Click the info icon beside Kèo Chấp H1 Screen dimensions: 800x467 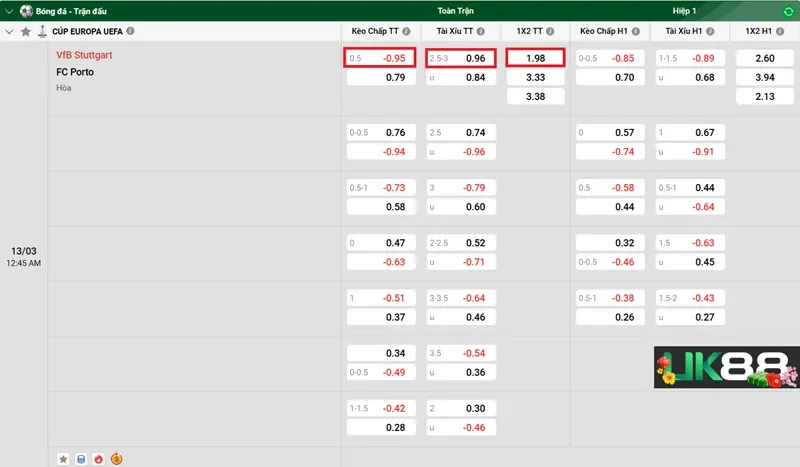click(636, 31)
